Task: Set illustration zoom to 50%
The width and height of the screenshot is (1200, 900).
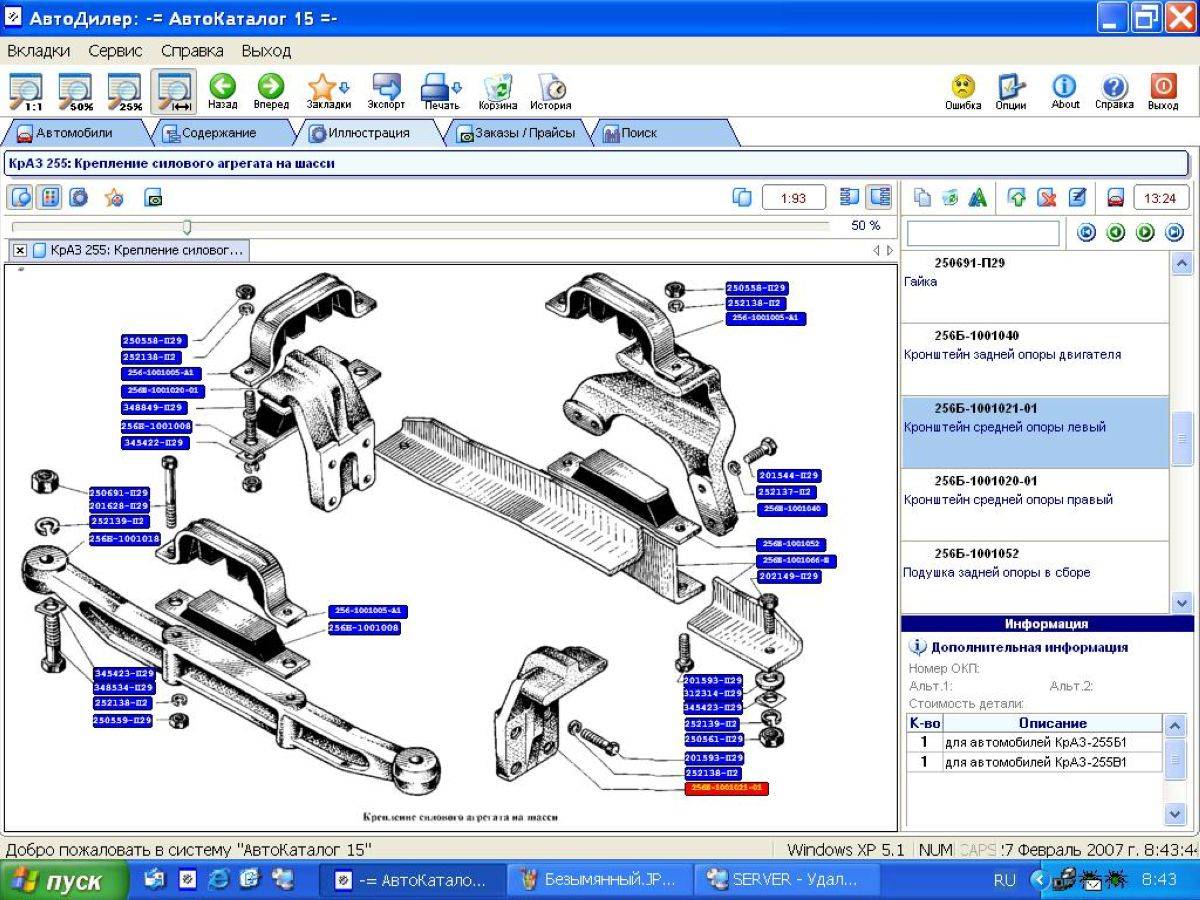Action: (75, 91)
